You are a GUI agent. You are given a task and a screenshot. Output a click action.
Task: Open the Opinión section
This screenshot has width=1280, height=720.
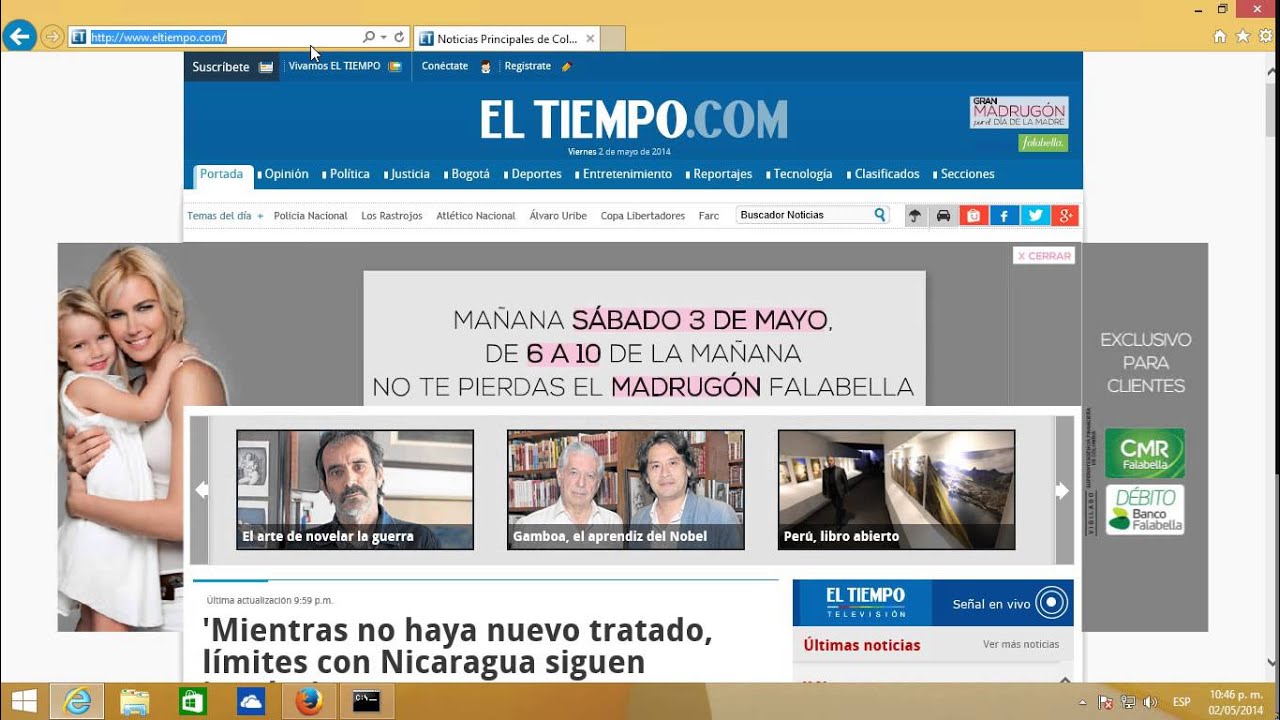pyautogui.click(x=286, y=174)
